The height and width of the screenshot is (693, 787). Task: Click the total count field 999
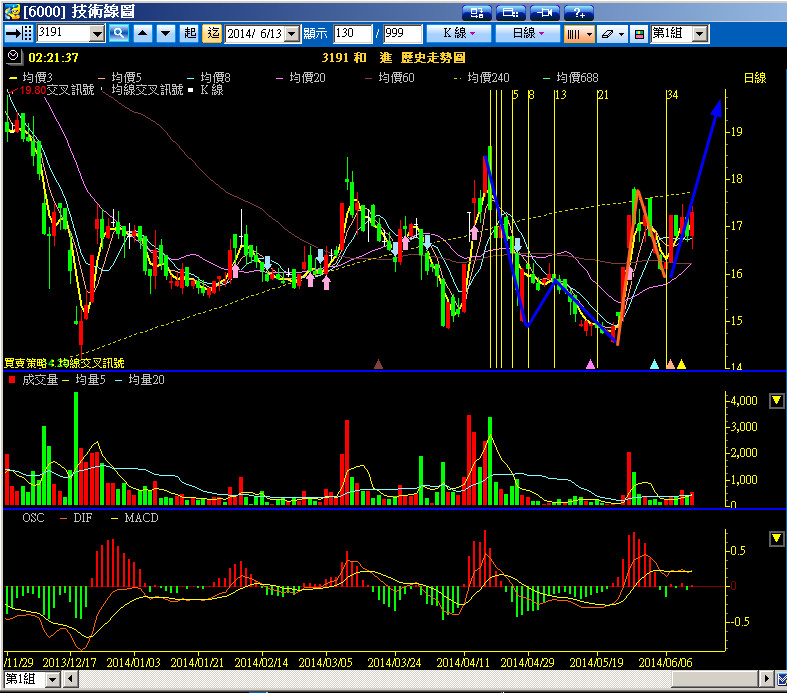(x=403, y=34)
